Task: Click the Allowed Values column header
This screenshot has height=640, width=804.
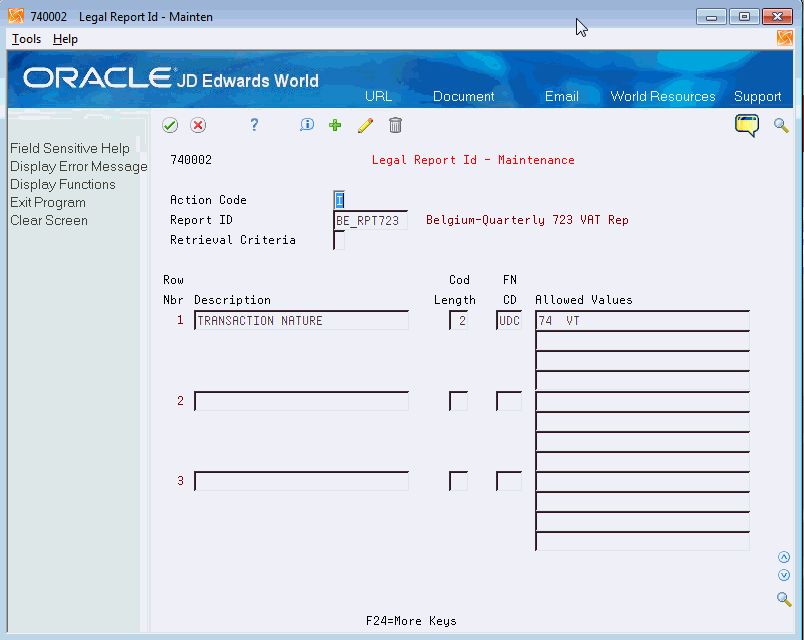Action: pyautogui.click(x=584, y=300)
